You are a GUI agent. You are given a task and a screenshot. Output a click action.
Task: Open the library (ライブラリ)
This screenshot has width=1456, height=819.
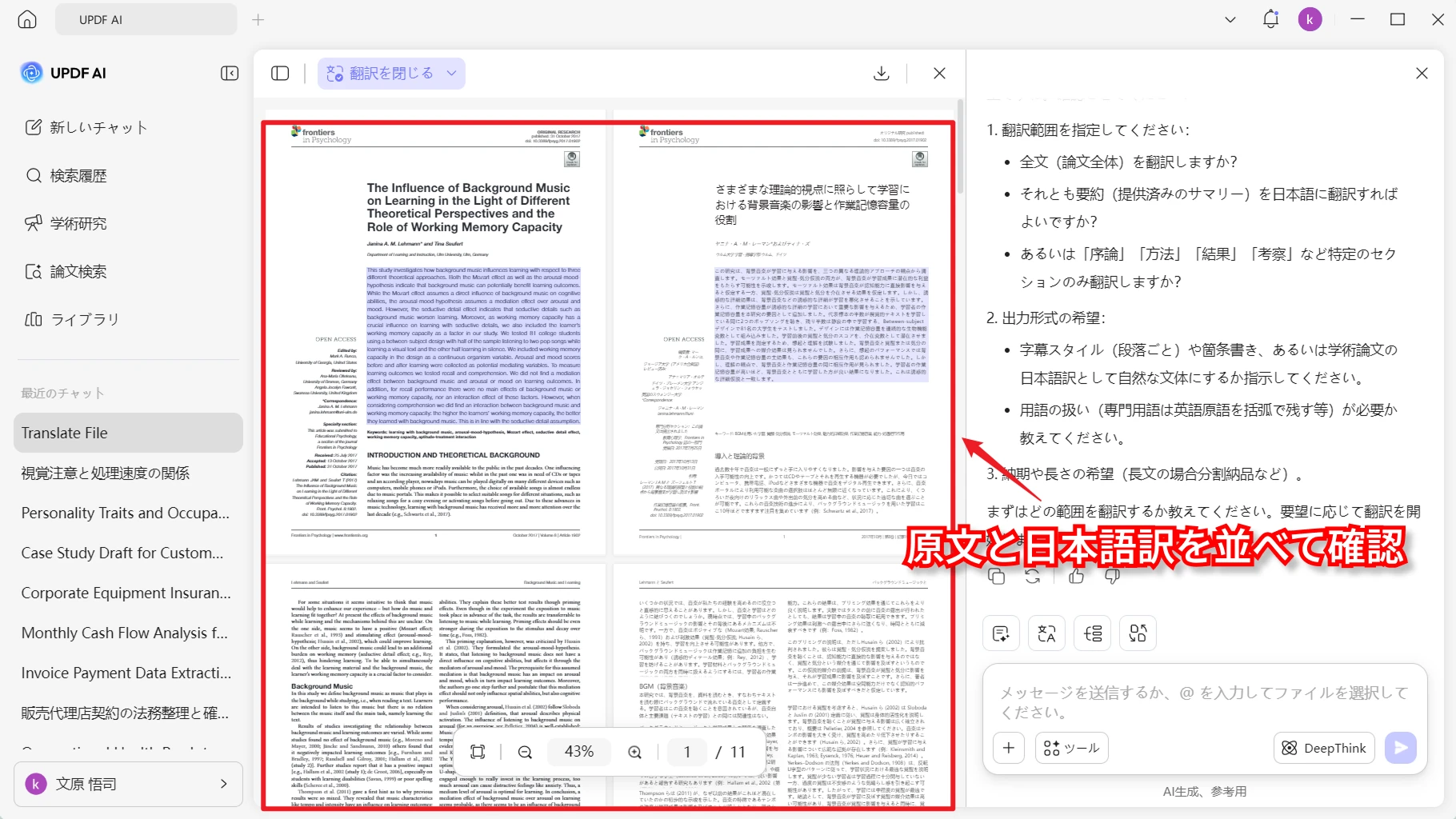point(72,319)
